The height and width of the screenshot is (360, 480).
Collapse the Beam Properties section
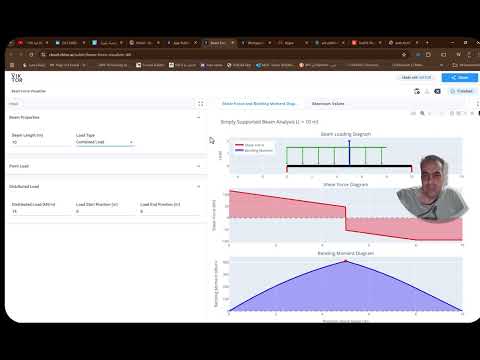pos(198,117)
